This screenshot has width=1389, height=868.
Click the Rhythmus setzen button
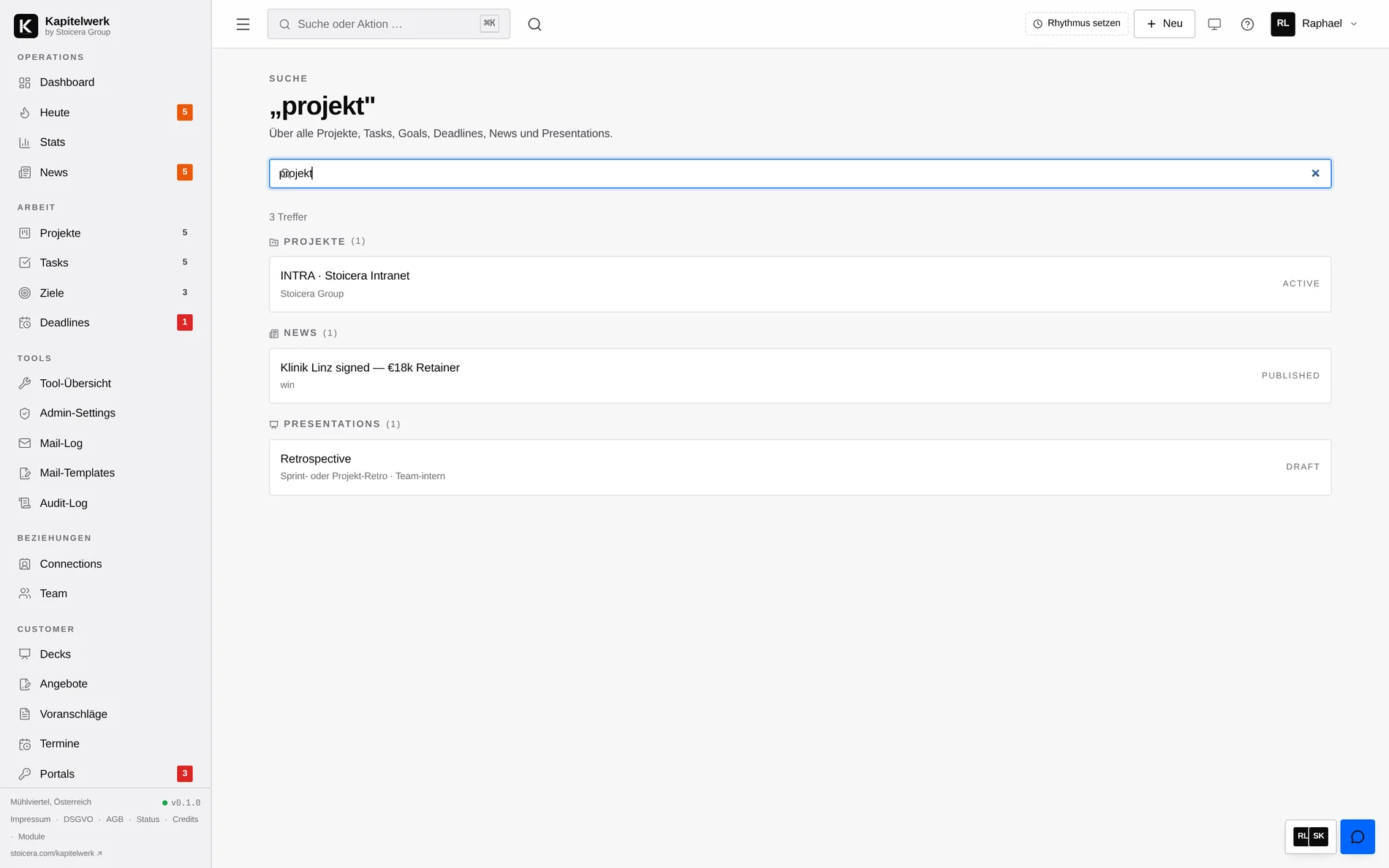point(1076,23)
